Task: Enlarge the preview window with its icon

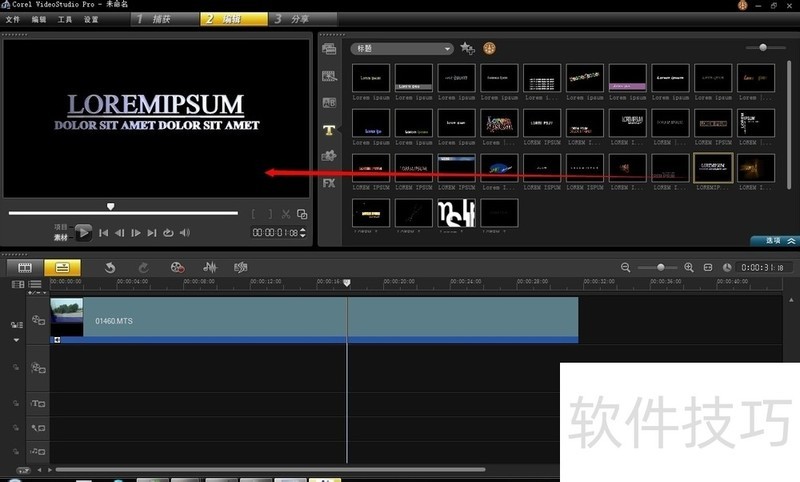Action: [x=302, y=214]
